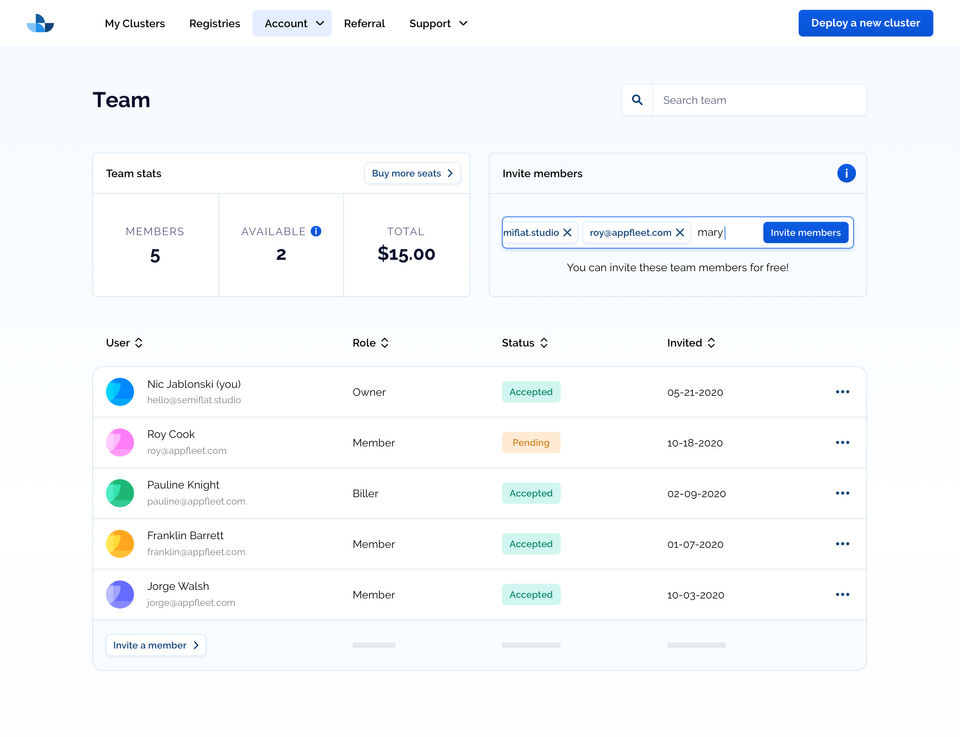This screenshot has width=960, height=737.
Task: Click Franklin Barrett's Accepted status badge
Action: [x=531, y=544]
